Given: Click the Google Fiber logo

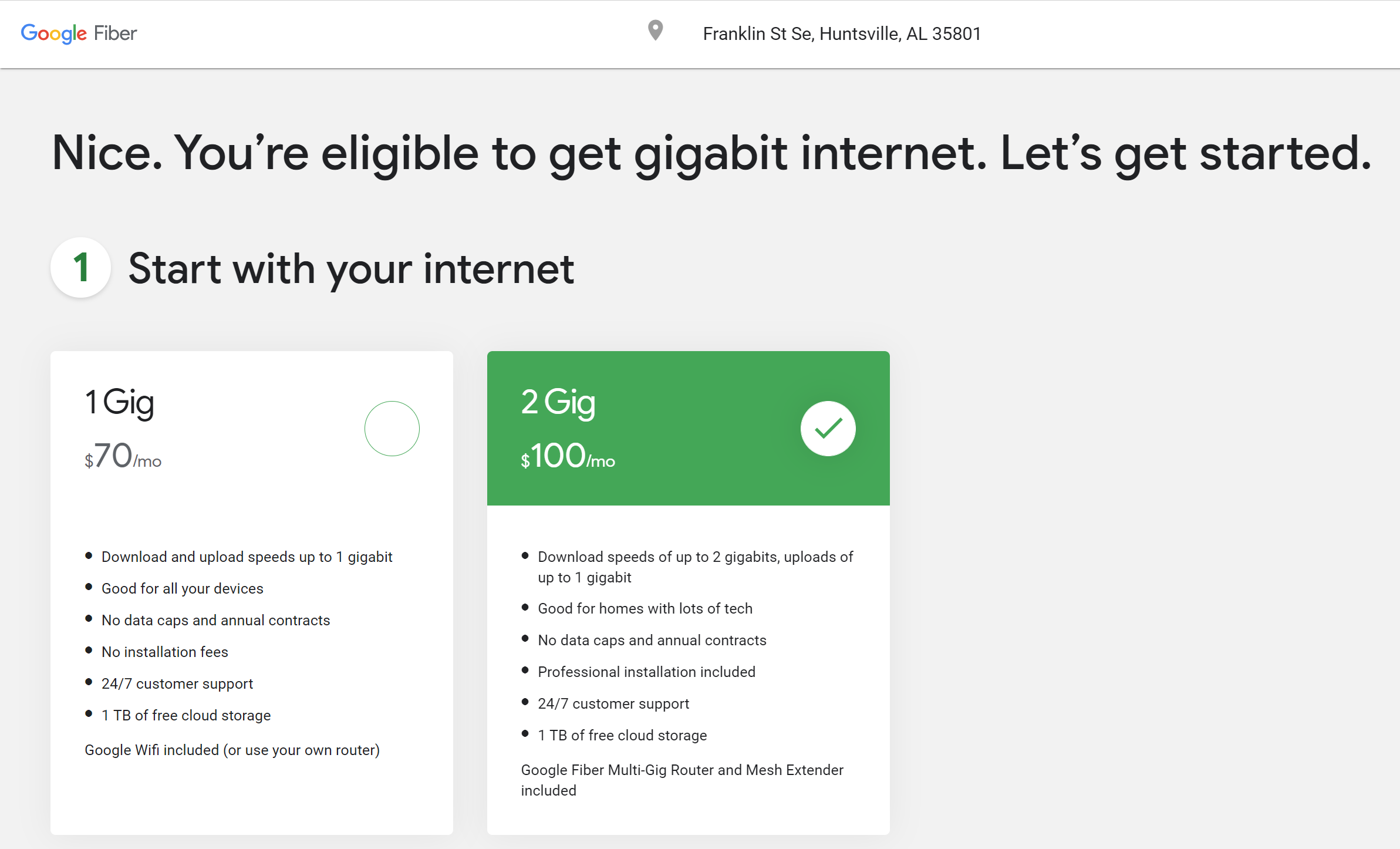Looking at the screenshot, I should point(78,33).
